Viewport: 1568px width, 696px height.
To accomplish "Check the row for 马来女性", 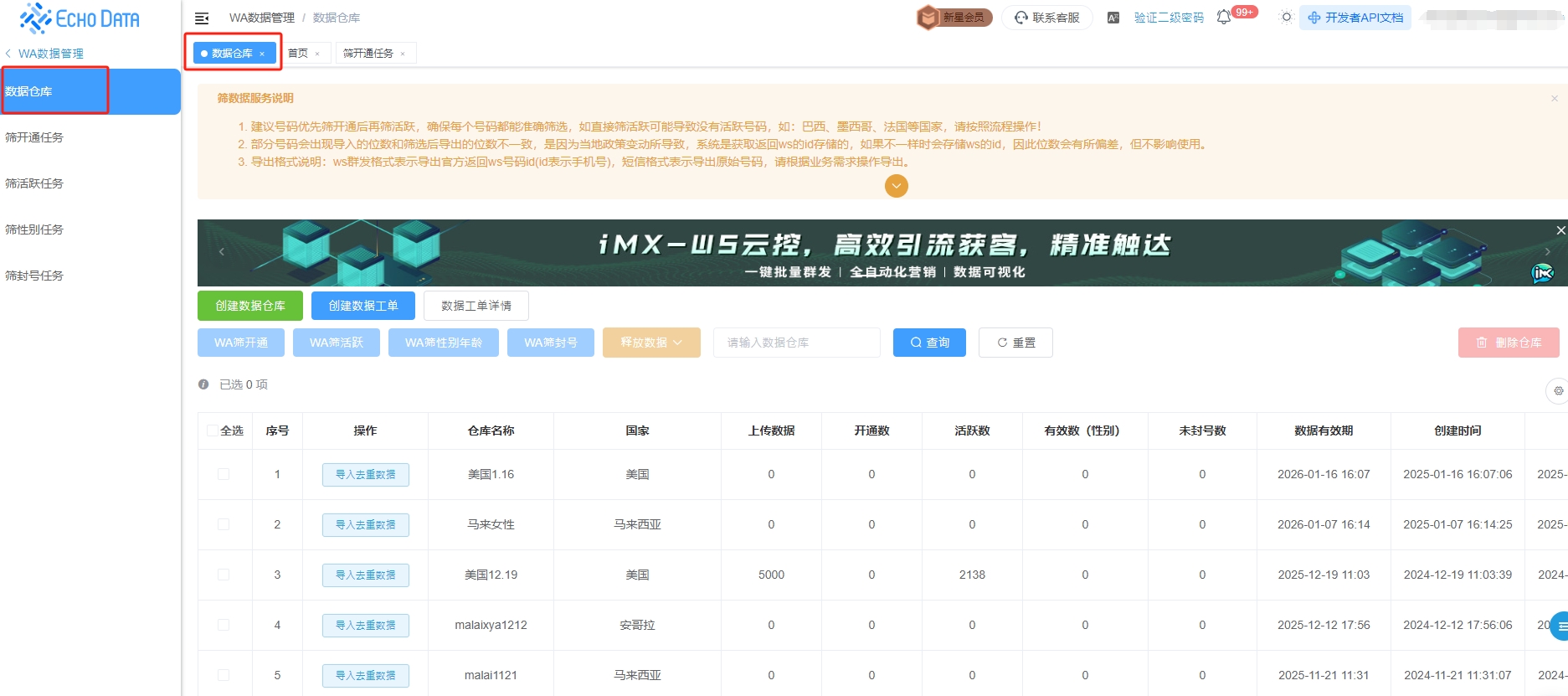I will click(224, 524).
